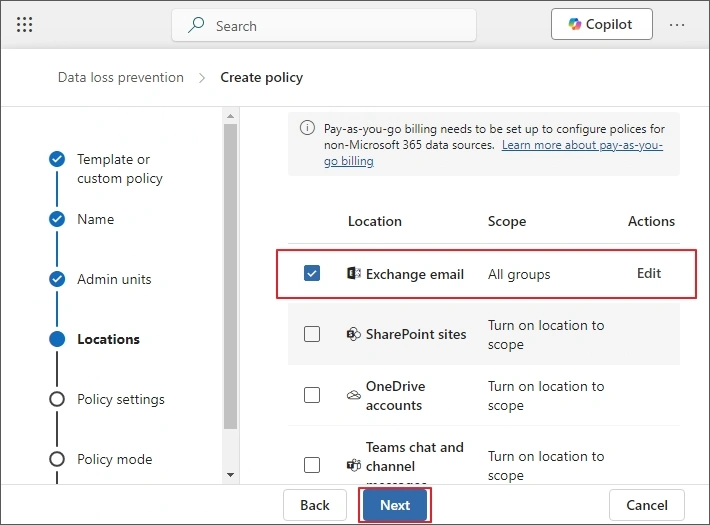Check the SharePoint sites checkbox

(x=312, y=334)
